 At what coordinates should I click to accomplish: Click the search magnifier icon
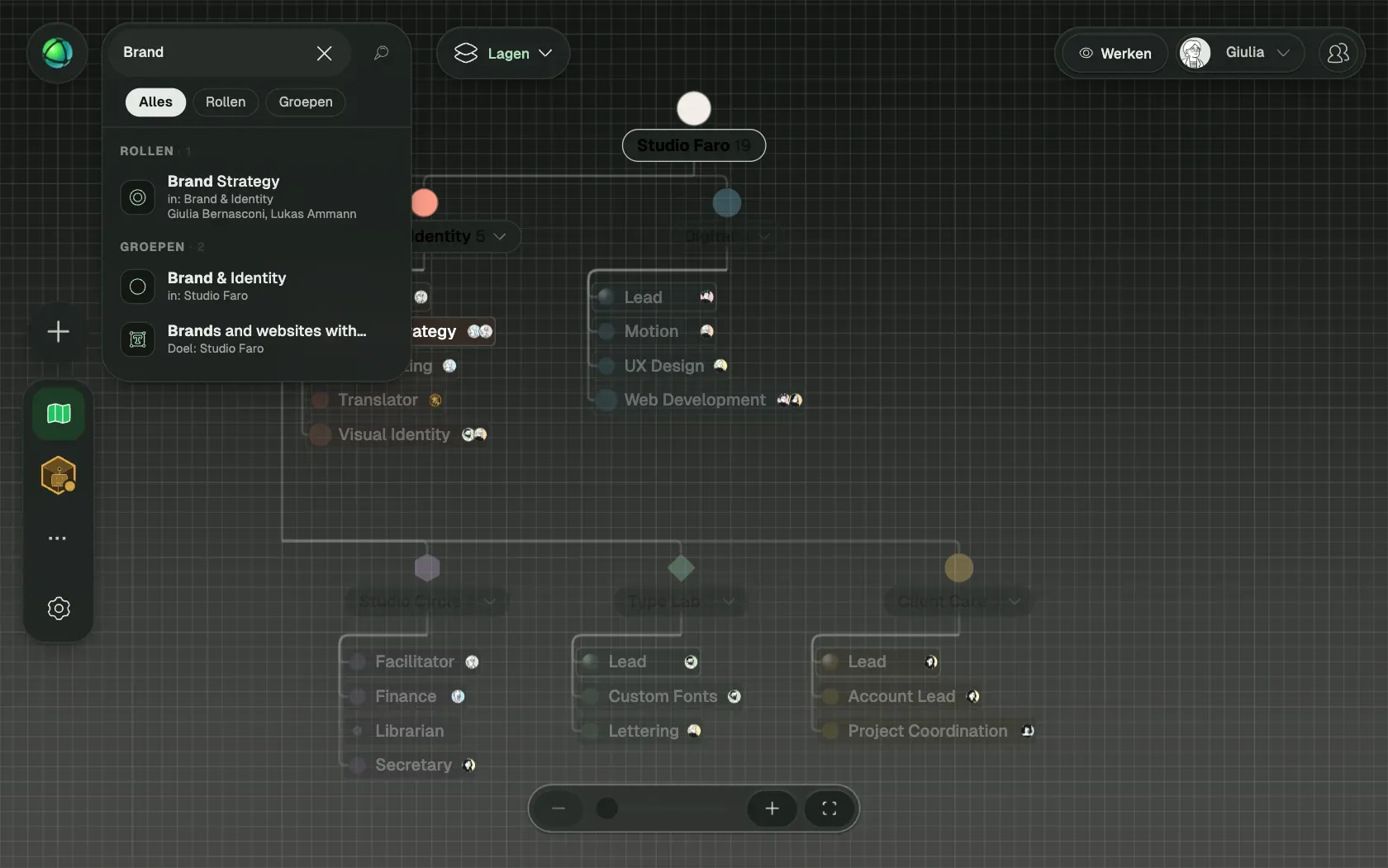click(381, 53)
